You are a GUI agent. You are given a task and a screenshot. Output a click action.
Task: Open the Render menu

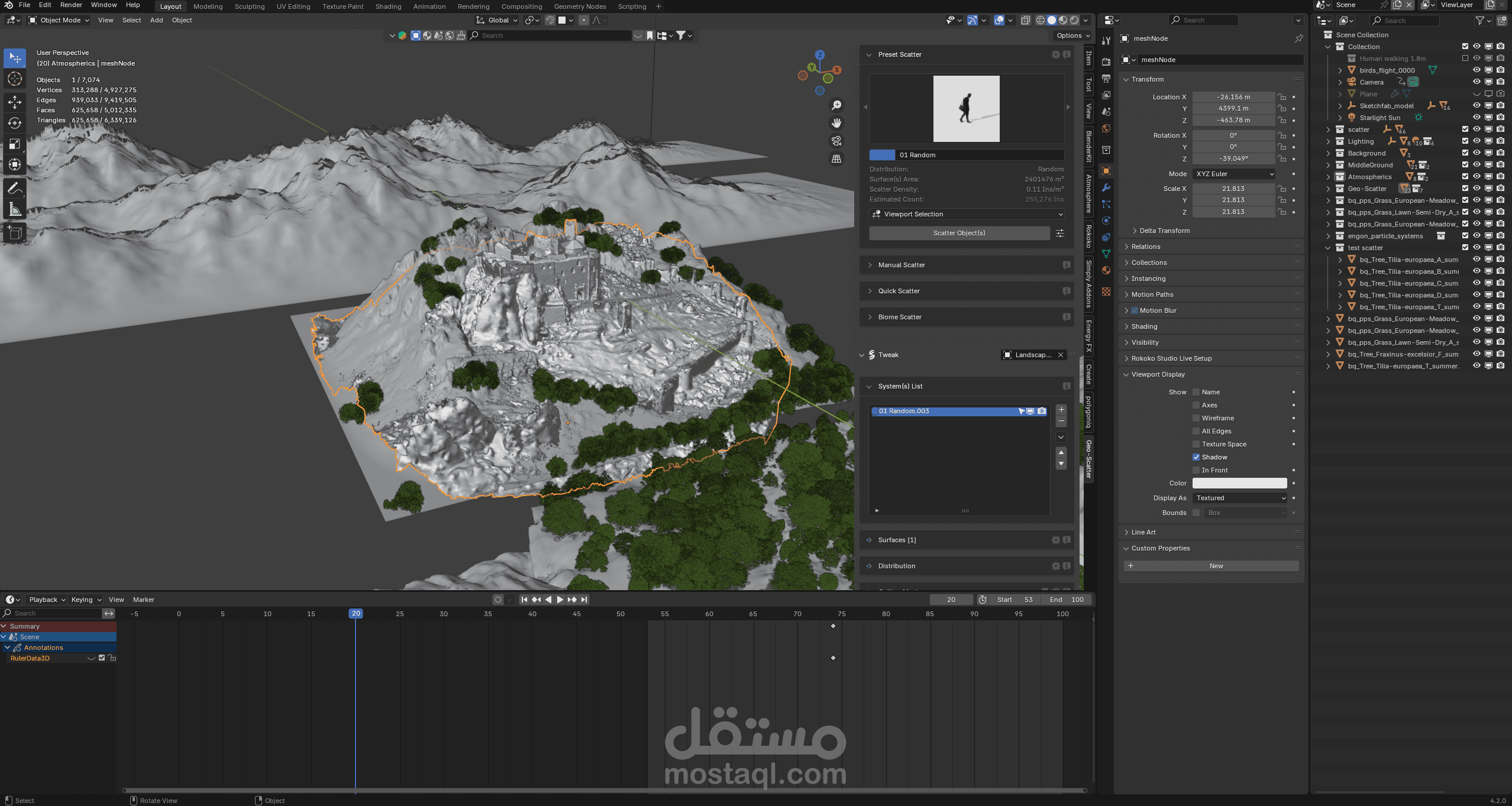pyautogui.click(x=71, y=5)
